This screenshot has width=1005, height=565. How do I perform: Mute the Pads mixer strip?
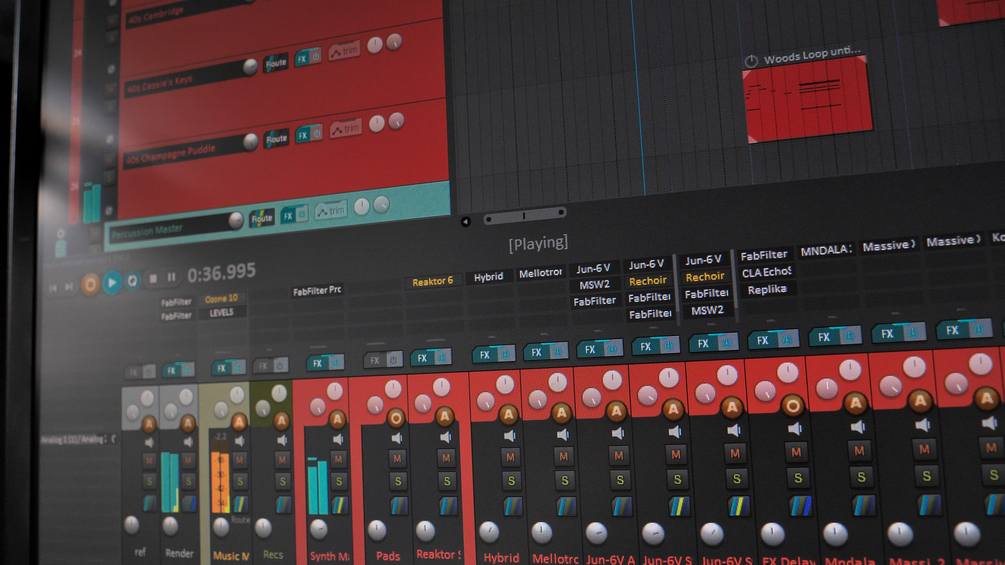pyautogui.click(x=397, y=458)
